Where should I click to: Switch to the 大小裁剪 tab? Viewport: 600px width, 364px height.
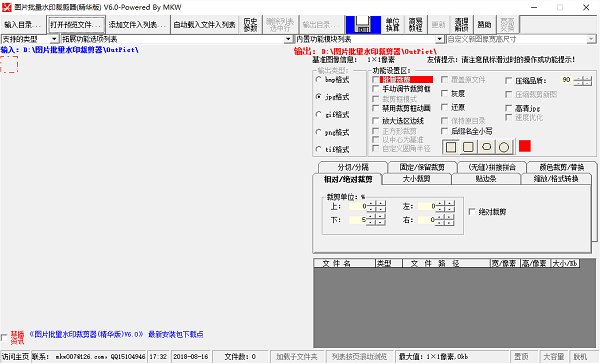point(417,179)
